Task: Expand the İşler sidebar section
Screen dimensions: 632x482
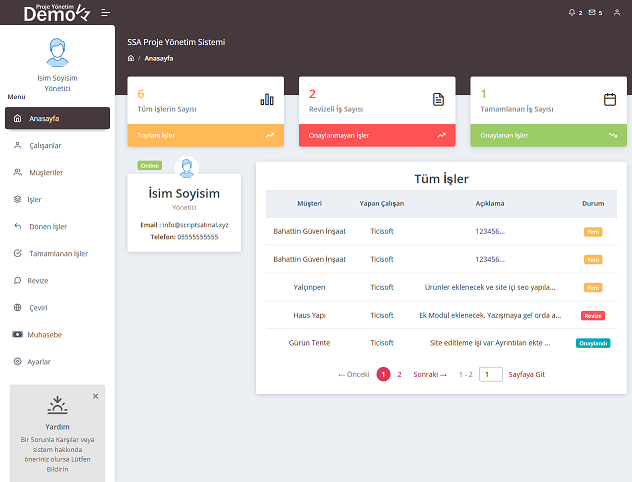Action: tap(34, 199)
